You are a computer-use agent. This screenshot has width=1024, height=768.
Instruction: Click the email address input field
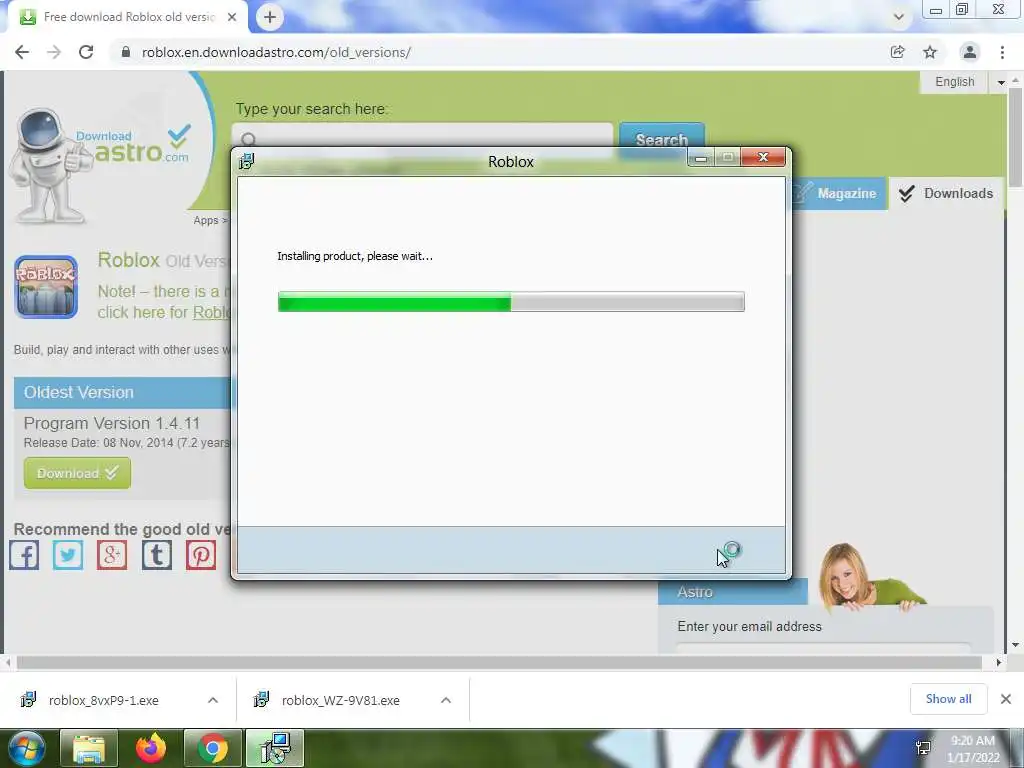point(823,648)
